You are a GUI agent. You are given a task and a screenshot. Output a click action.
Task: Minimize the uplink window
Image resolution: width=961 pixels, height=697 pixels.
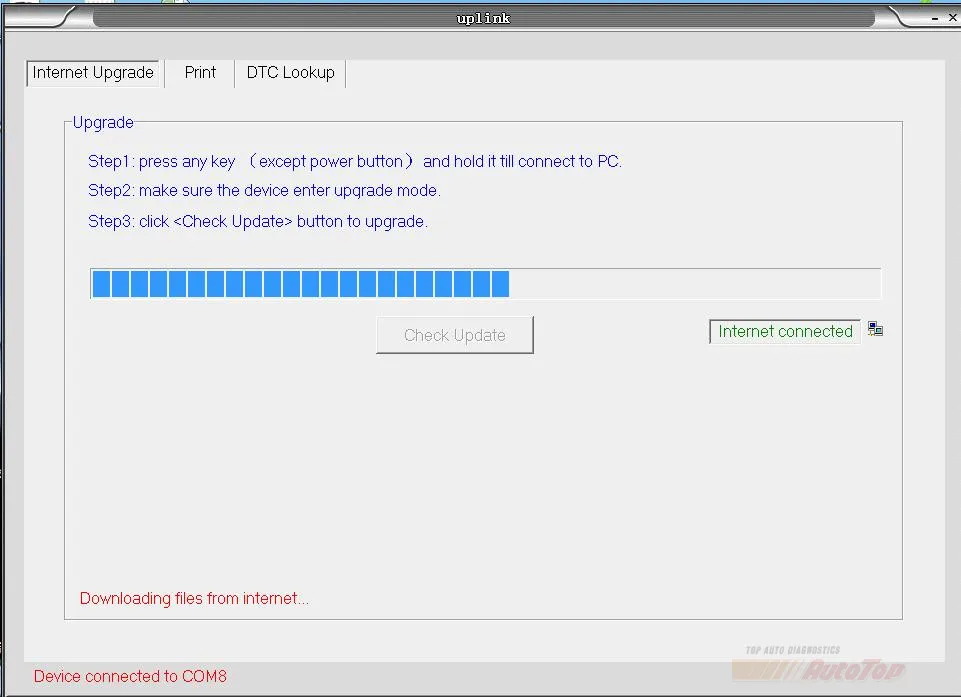click(935, 18)
